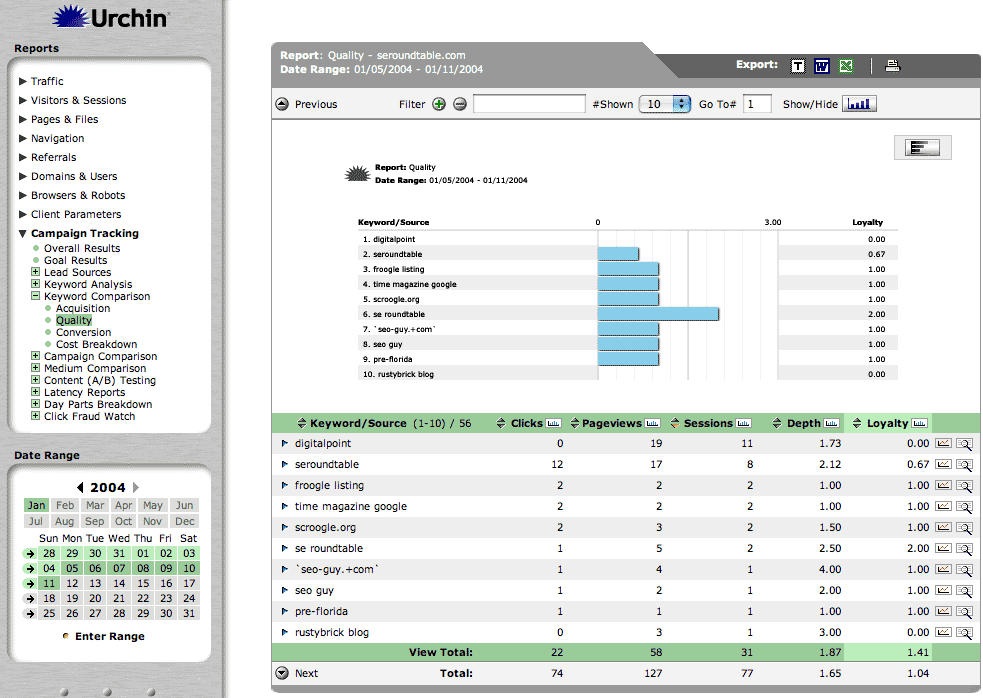Focus the Go To# page field

coord(757,104)
